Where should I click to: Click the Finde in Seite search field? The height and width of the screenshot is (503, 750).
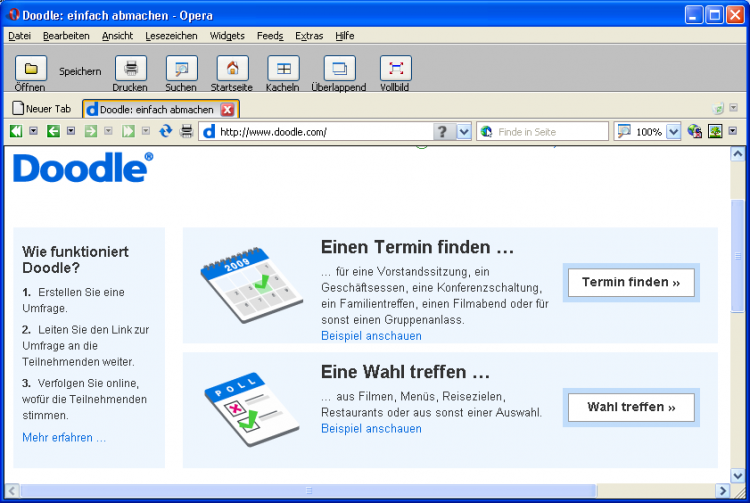click(550, 131)
